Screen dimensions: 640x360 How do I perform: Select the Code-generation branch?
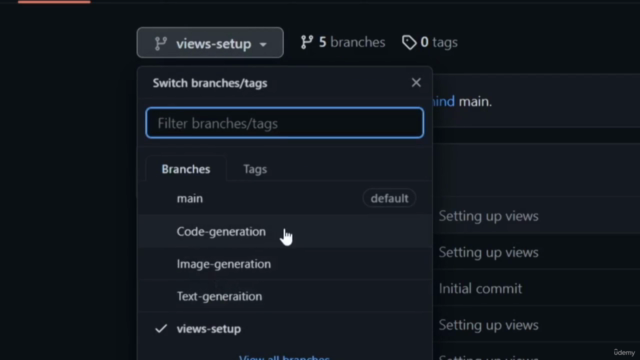(x=284, y=231)
